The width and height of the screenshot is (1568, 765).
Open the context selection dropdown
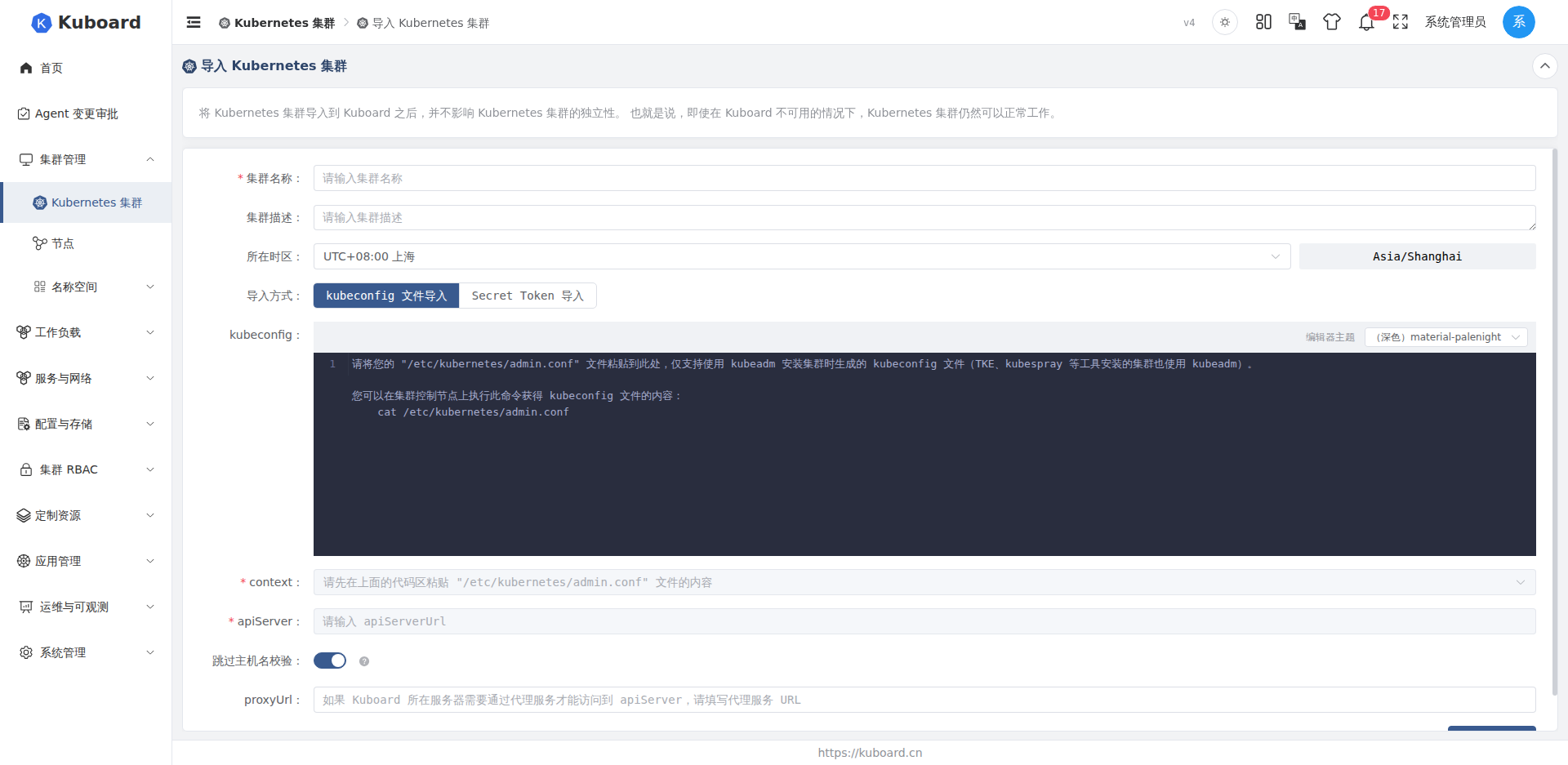[924, 582]
